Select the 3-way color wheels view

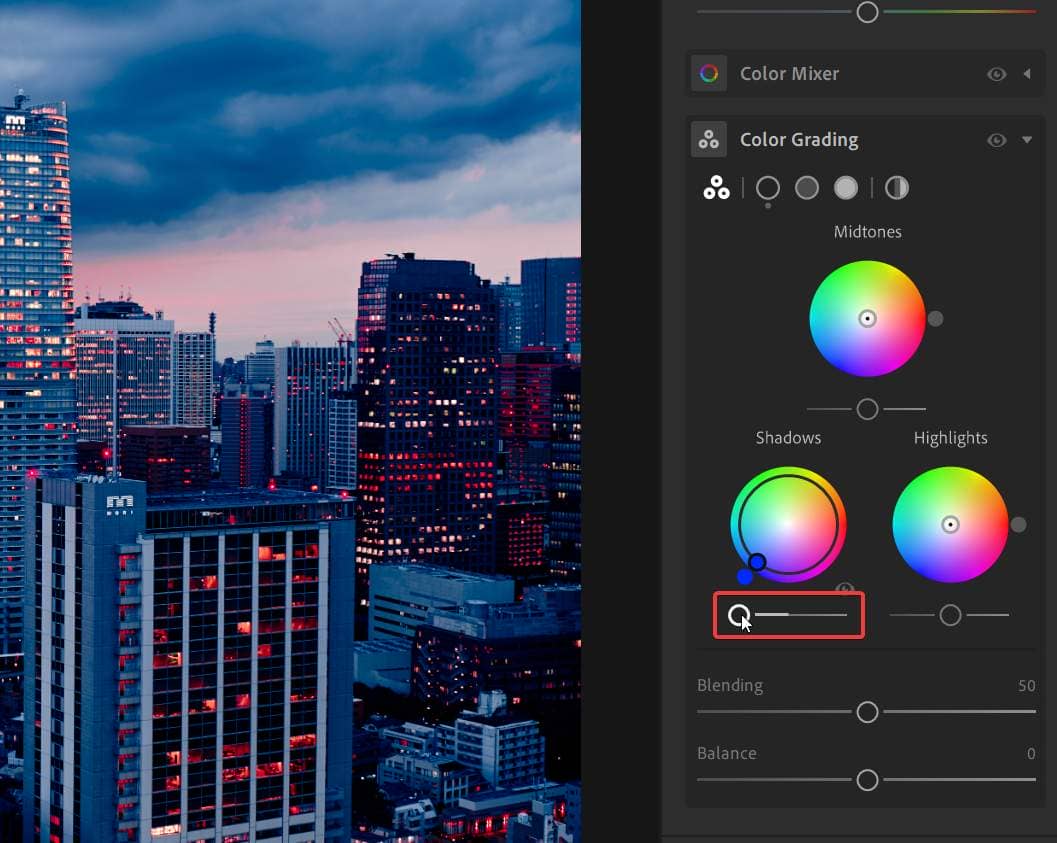pos(716,187)
